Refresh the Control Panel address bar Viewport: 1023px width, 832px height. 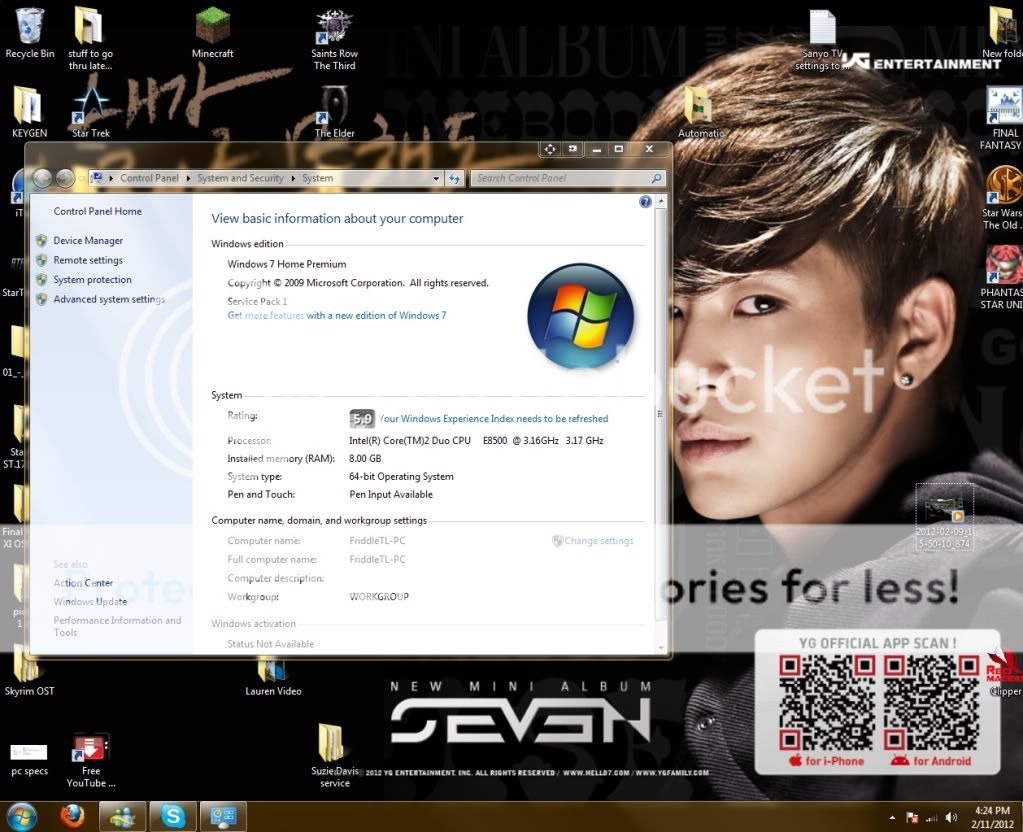[455, 178]
